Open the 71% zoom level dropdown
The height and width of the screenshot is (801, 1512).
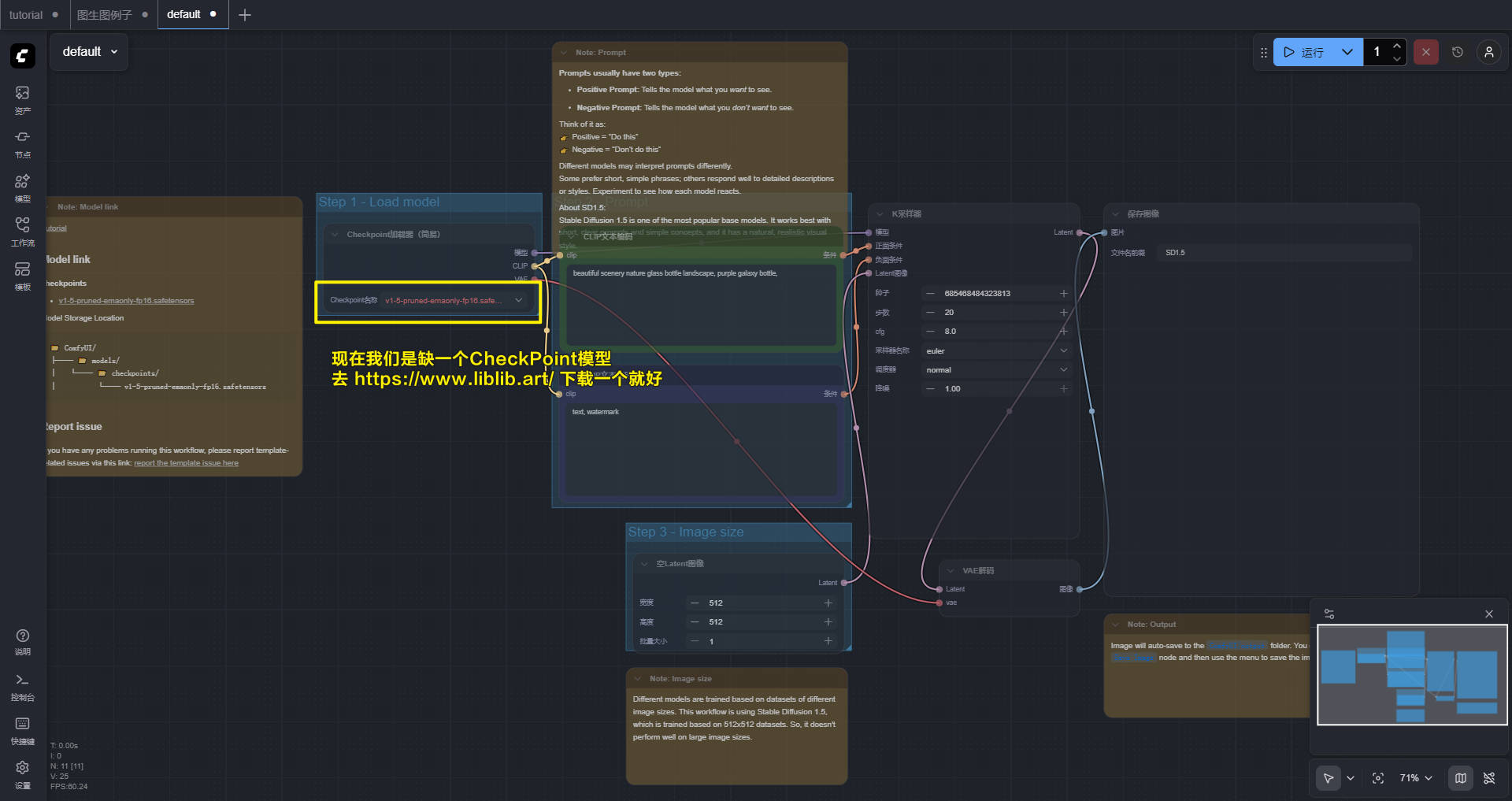coord(1415,778)
